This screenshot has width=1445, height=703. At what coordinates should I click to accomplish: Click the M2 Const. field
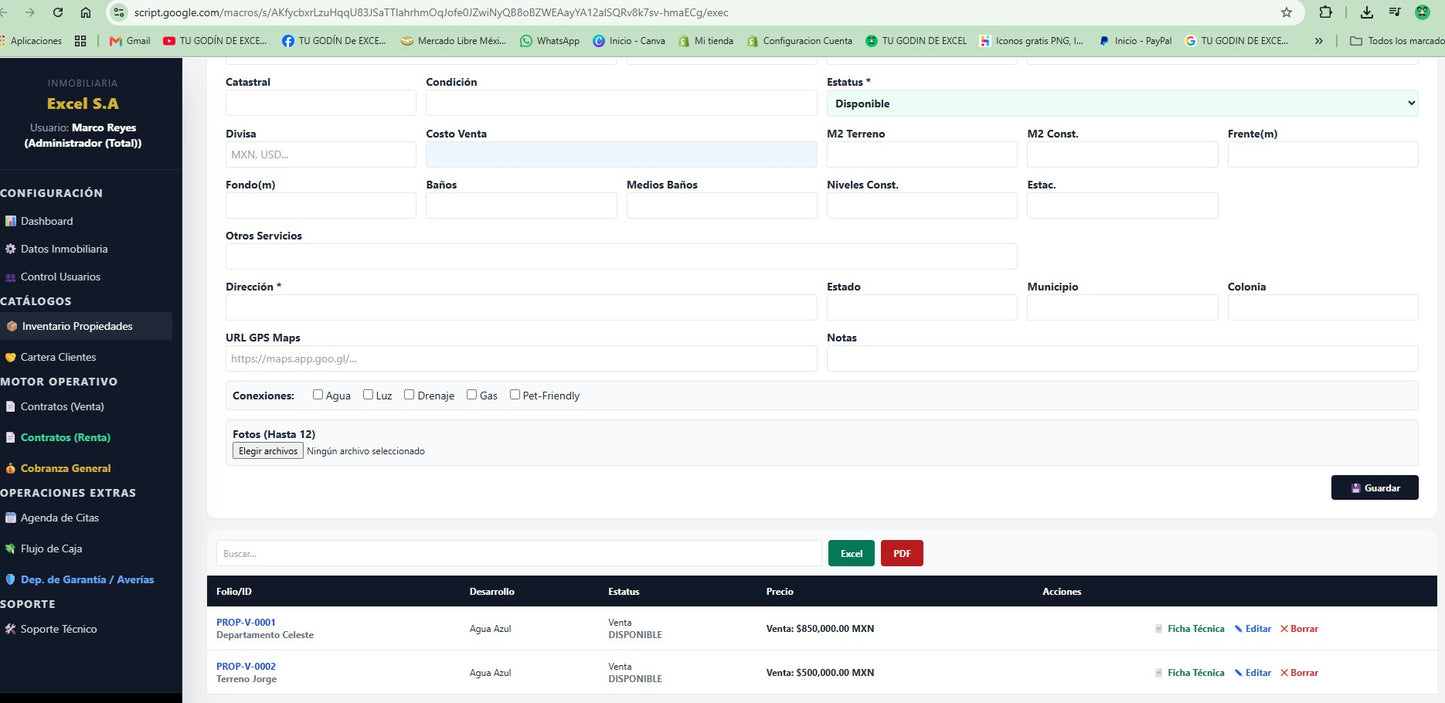coord(1122,154)
